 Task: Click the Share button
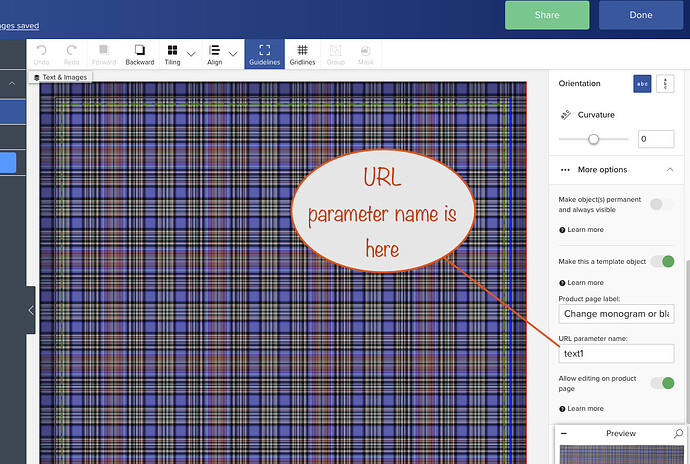click(x=547, y=15)
